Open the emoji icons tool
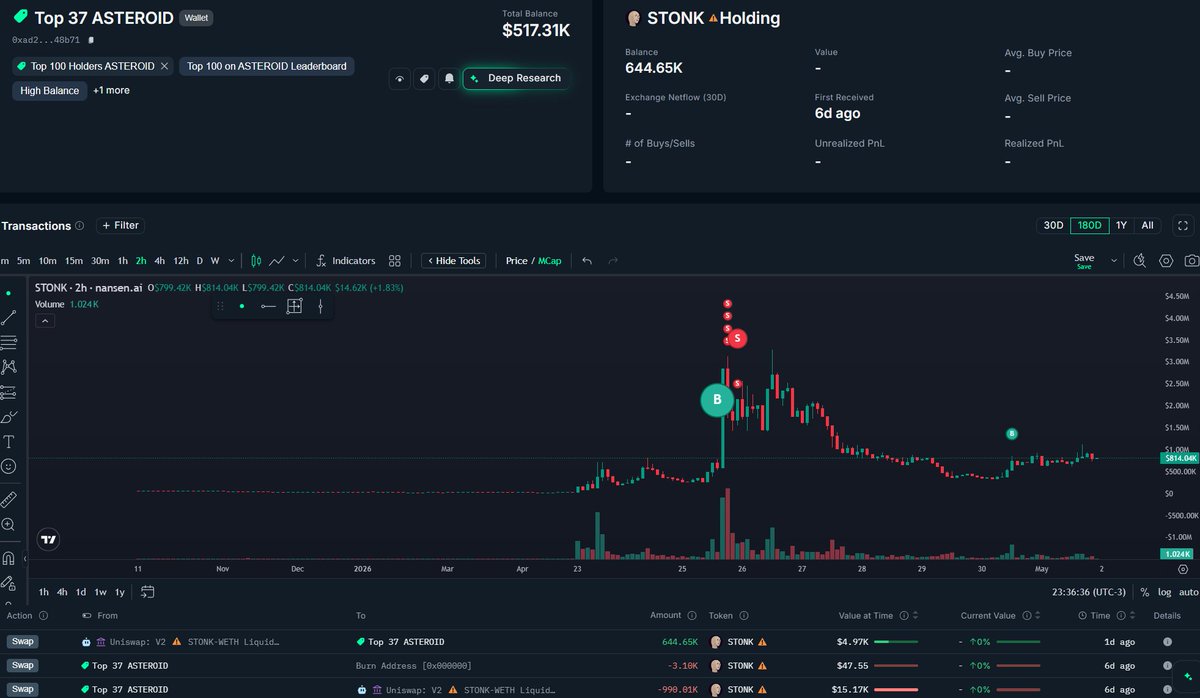The height and width of the screenshot is (698, 1200). pyautogui.click(x=9, y=466)
